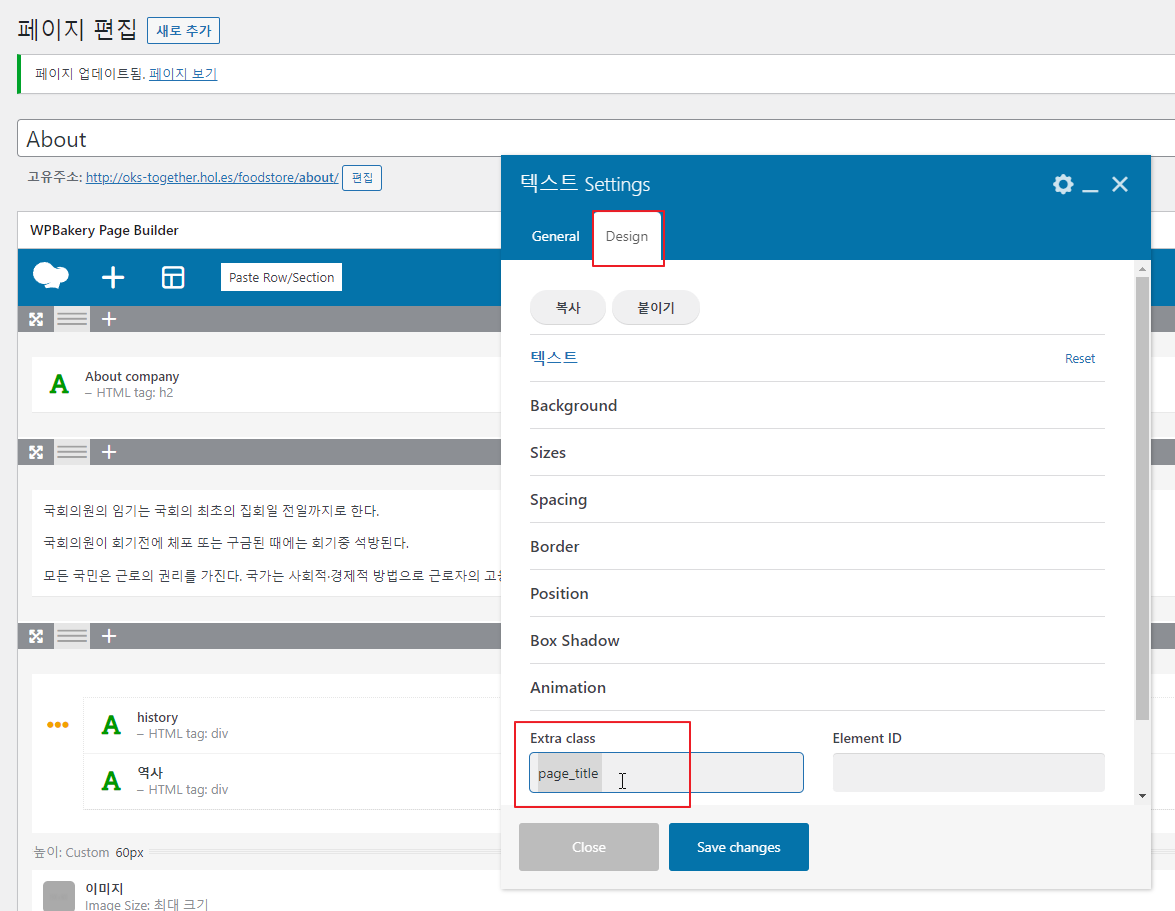Switch to the Design tab
1175x911 pixels.
click(626, 236)
